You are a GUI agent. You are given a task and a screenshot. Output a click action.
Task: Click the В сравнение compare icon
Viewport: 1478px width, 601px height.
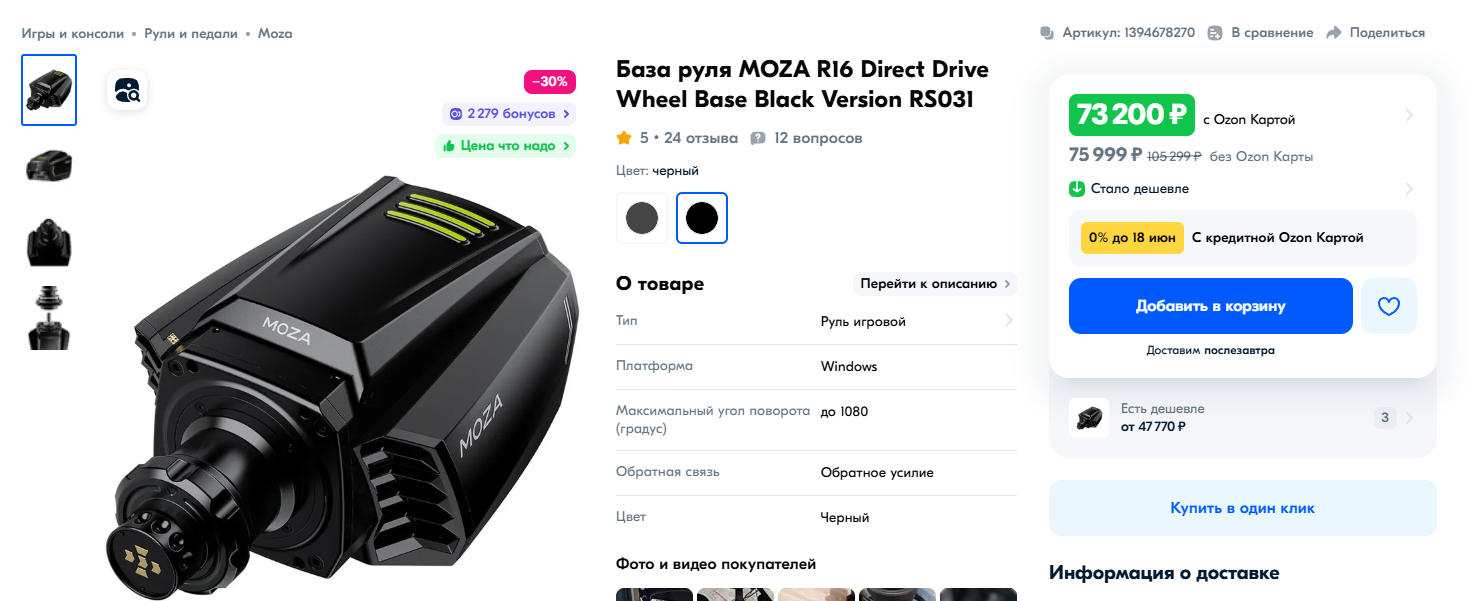(1215, 33)
